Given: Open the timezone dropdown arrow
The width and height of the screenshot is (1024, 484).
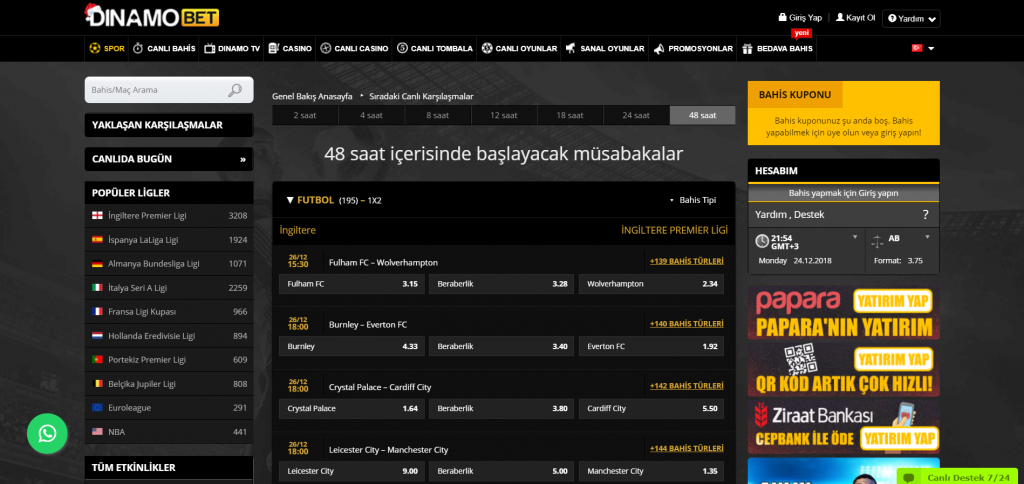Looking at the screenshot, I should (x=855, y=236).
